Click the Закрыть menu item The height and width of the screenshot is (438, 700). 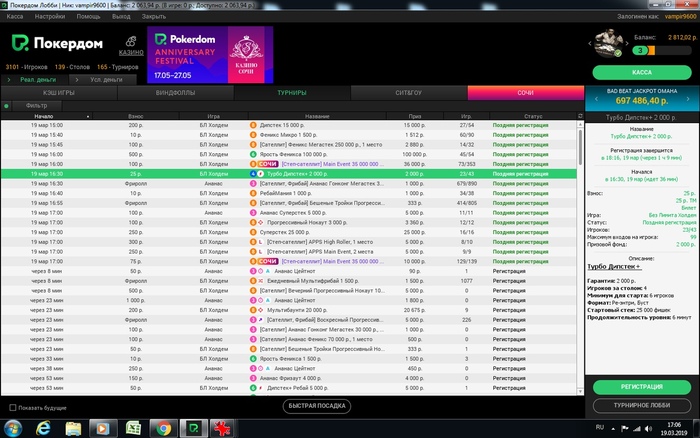point(154,17)
